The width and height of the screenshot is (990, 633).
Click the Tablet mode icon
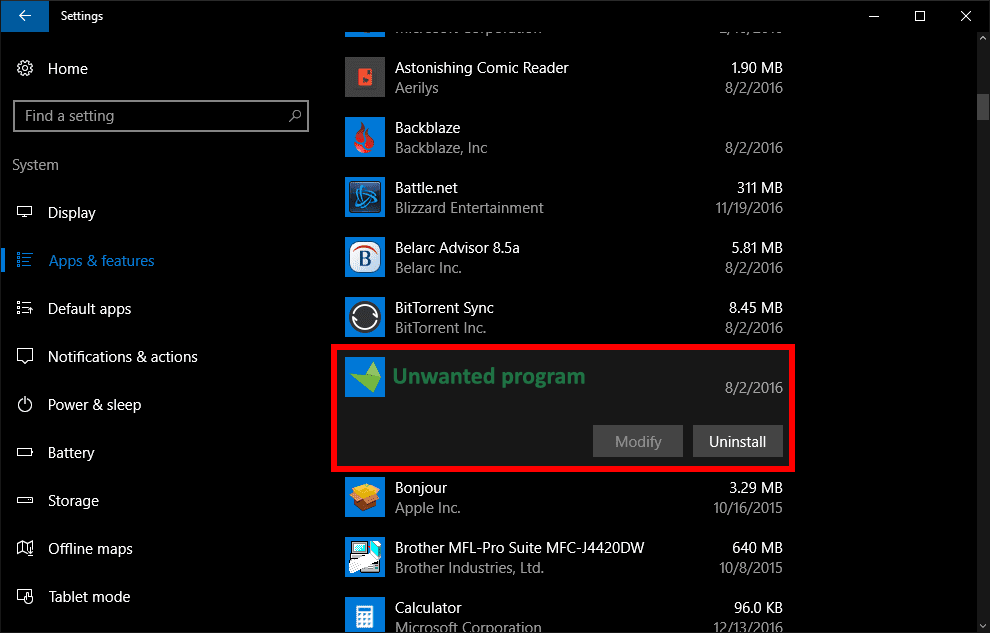coord(25,596)
